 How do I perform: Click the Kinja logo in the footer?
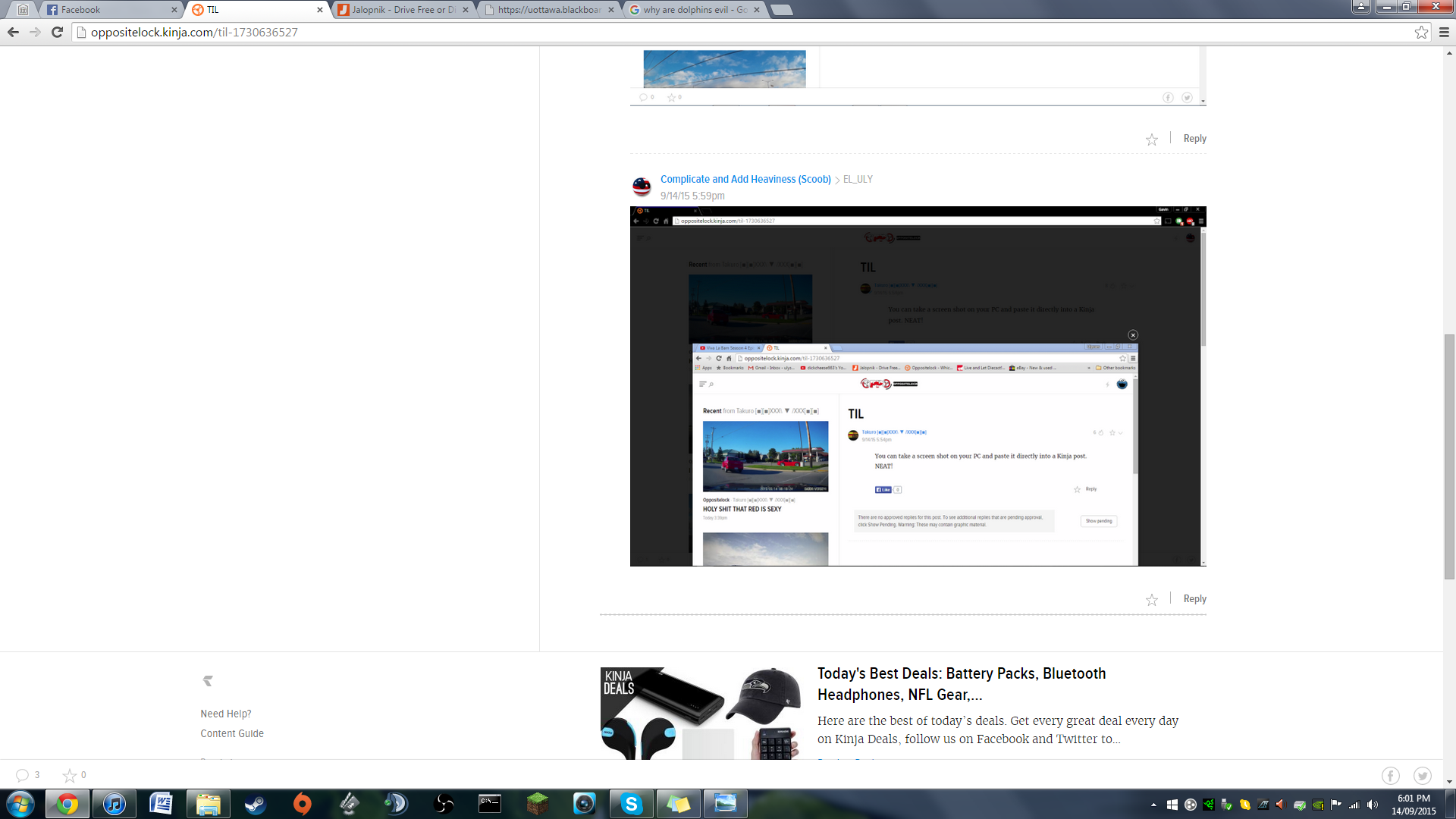(208, 681)
